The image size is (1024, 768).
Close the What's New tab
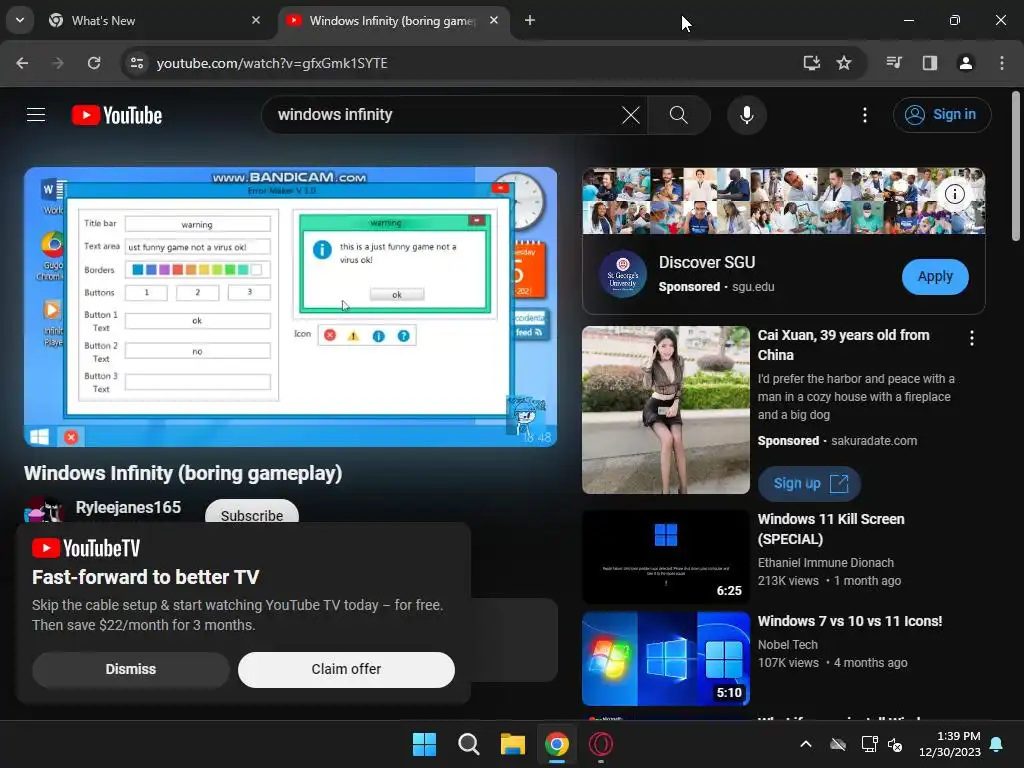(256, 20)
